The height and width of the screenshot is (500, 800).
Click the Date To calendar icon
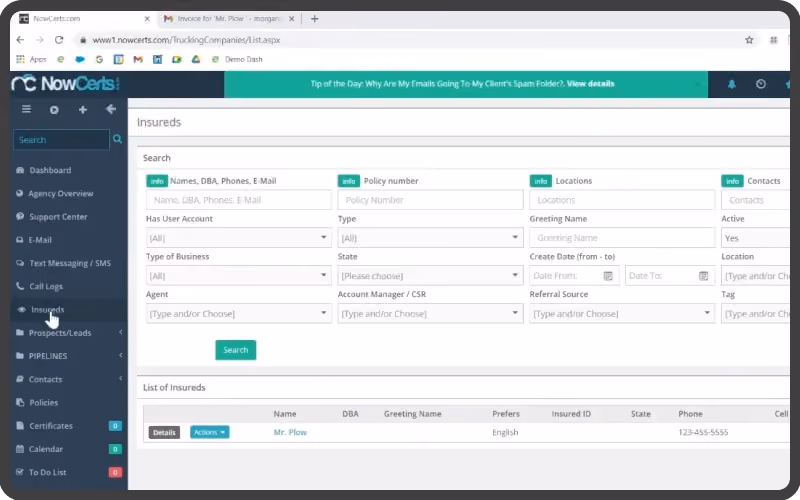pyautogui.click(x=703, y=276)
